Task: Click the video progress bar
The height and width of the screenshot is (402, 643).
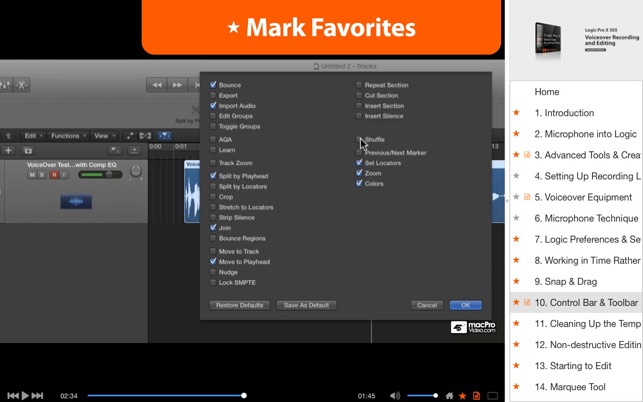Action: 166,395
